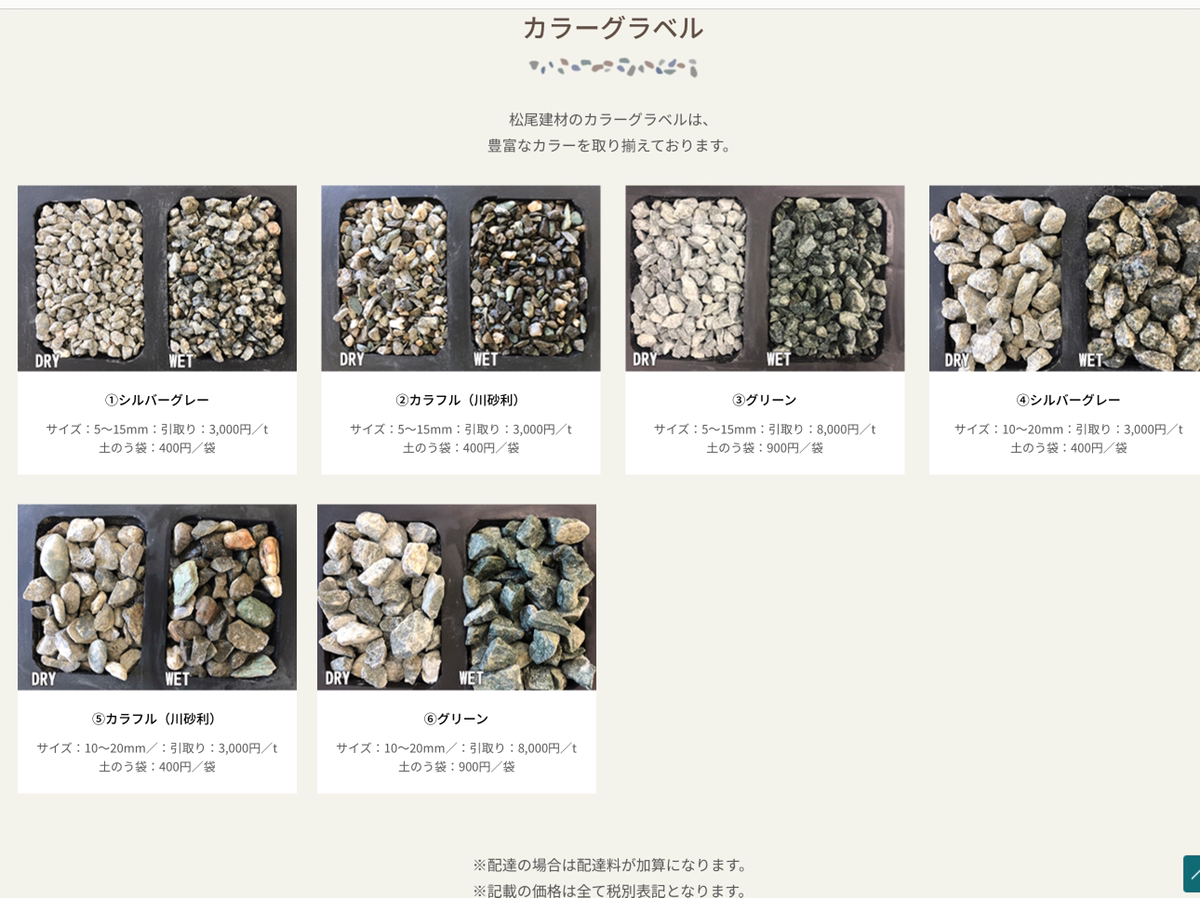Screen dimensions: 1200x898
Task: Click the ③グリーン product title
Action: click(x=765, y=400)
